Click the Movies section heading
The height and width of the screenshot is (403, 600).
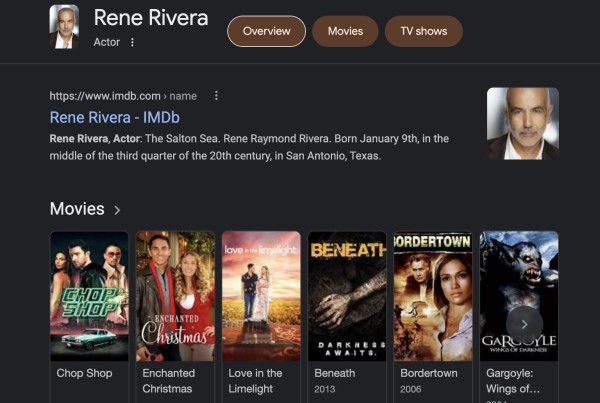[77, 209]
